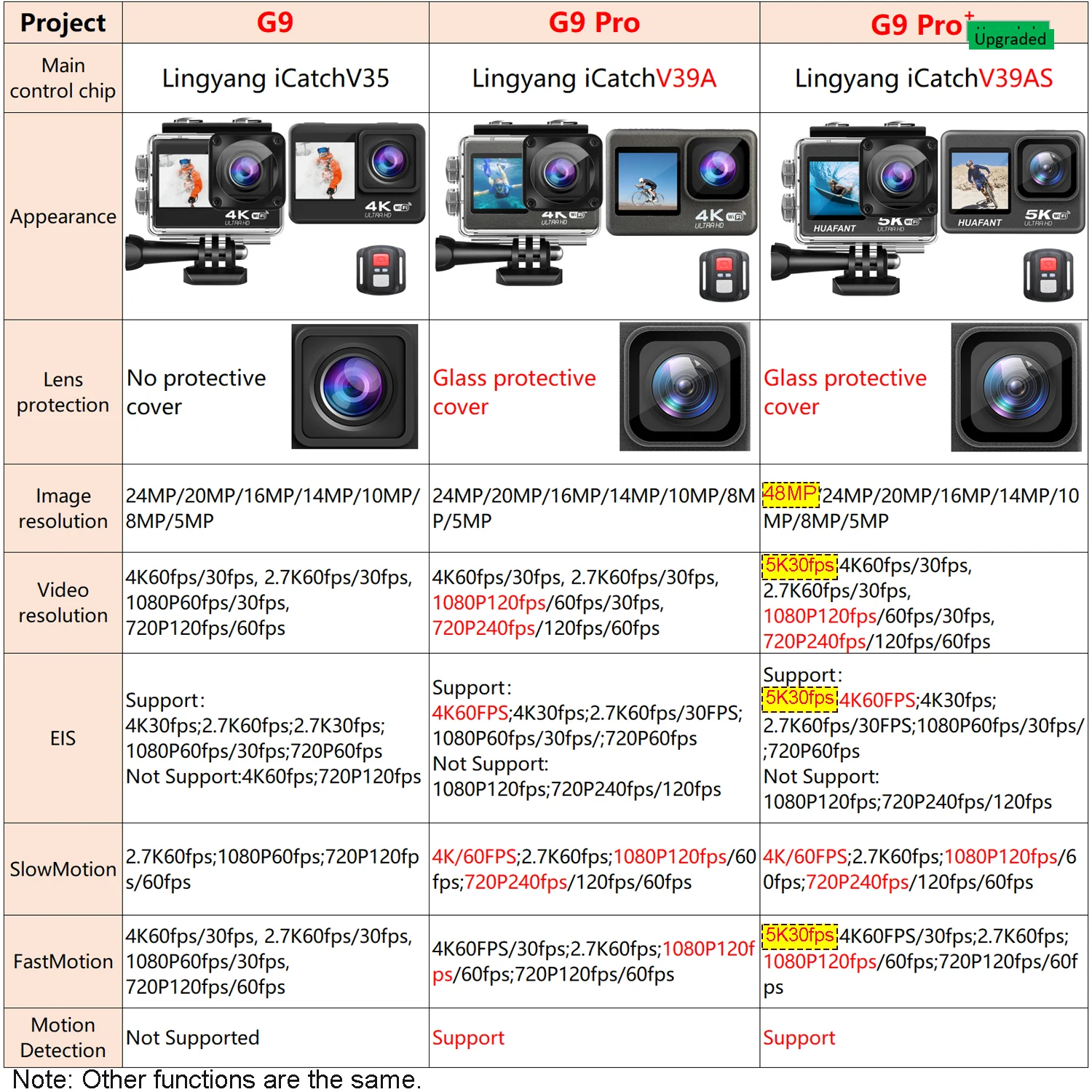This screenshot has width=1092, height=1092.
Task: Click the upgraded G9 Pro remote control image
Action: pos(1048,275)
